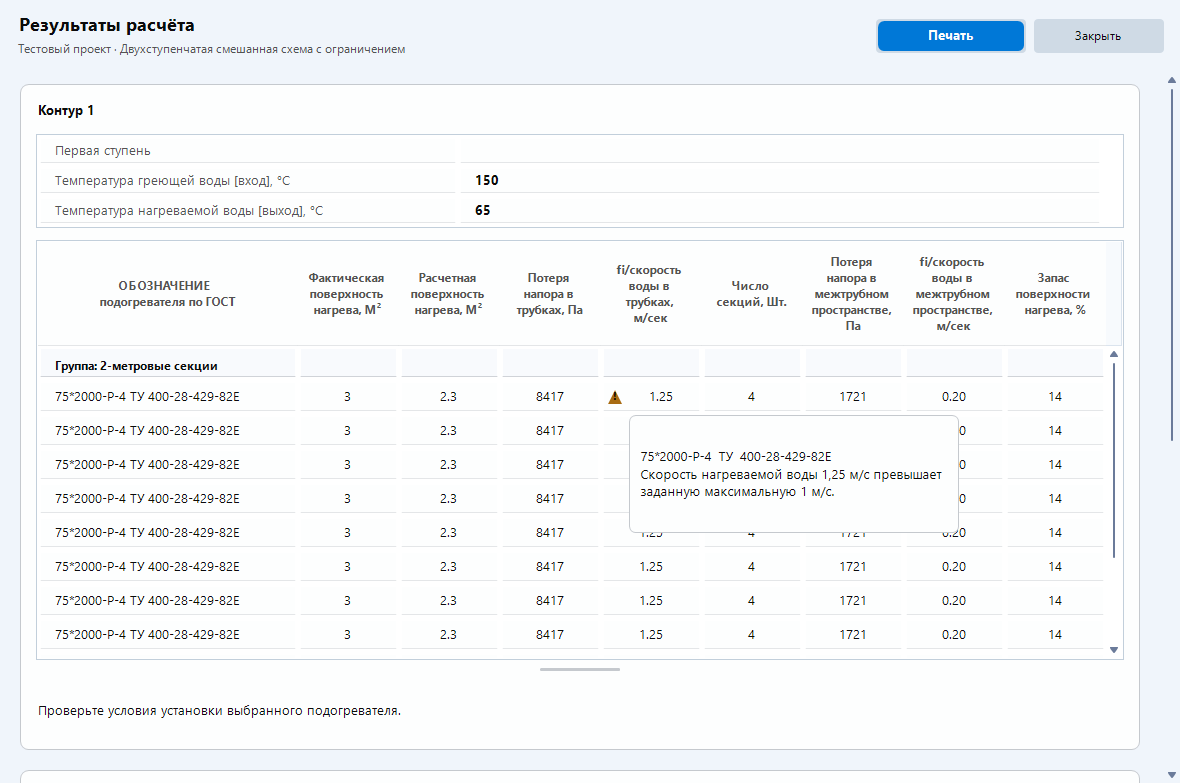Click the Температура греющей воды [вход] label
The image size is (1180, 783).
coord(172,181)
